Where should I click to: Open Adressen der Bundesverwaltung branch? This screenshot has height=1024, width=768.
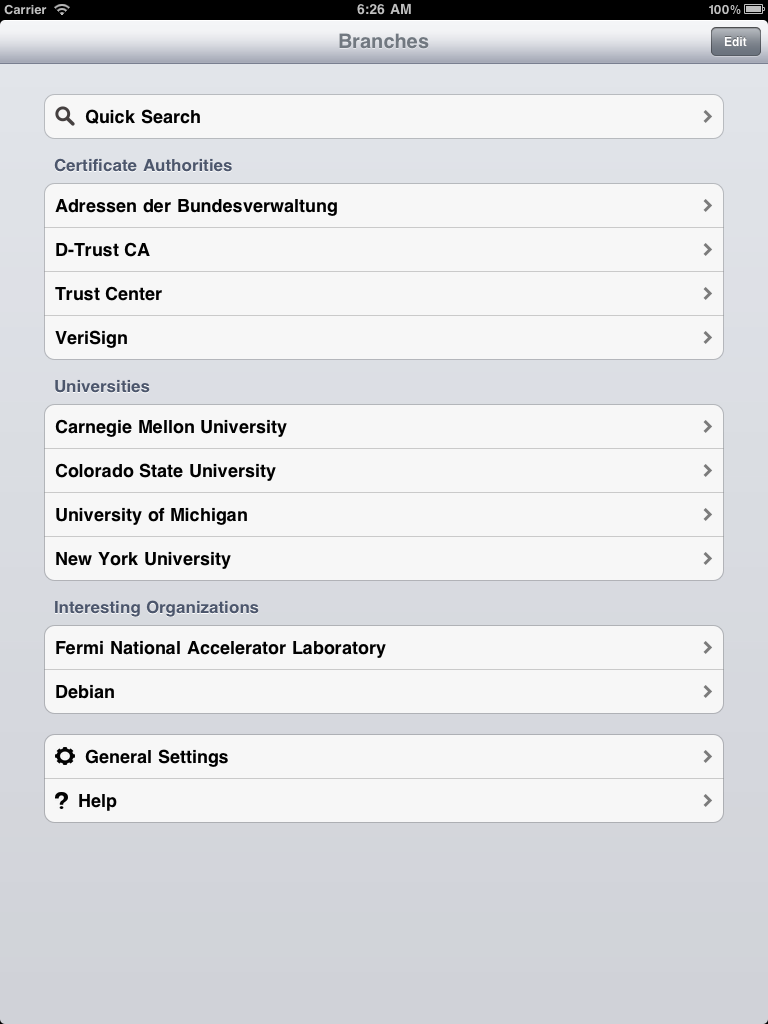384,206
